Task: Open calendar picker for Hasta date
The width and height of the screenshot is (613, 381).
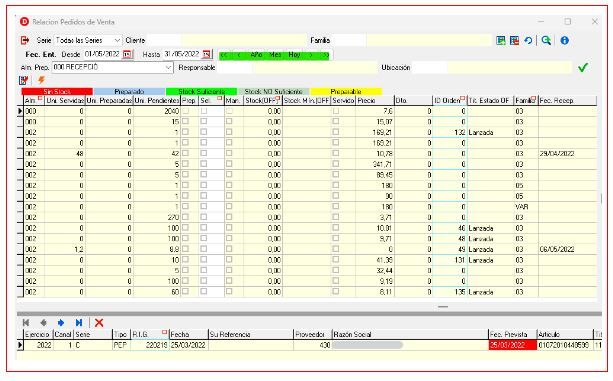Action: (x=207, y=54)
